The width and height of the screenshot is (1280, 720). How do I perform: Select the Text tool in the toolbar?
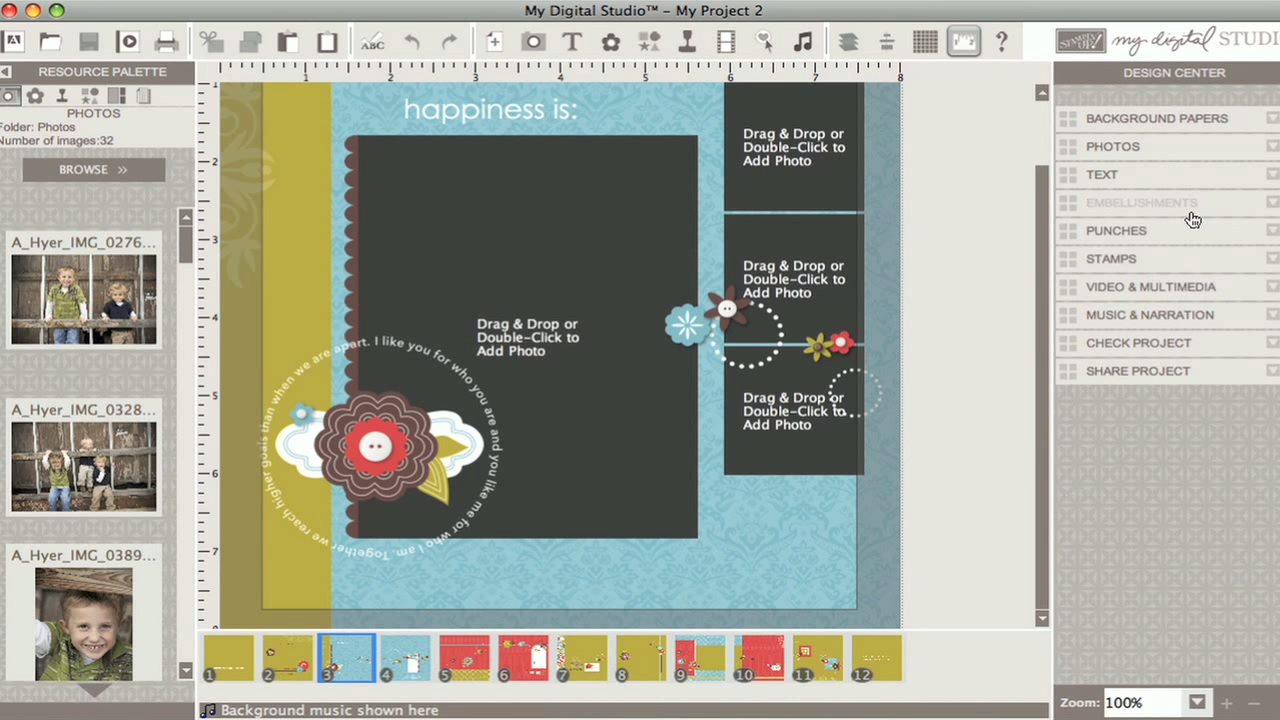[572, 41]
